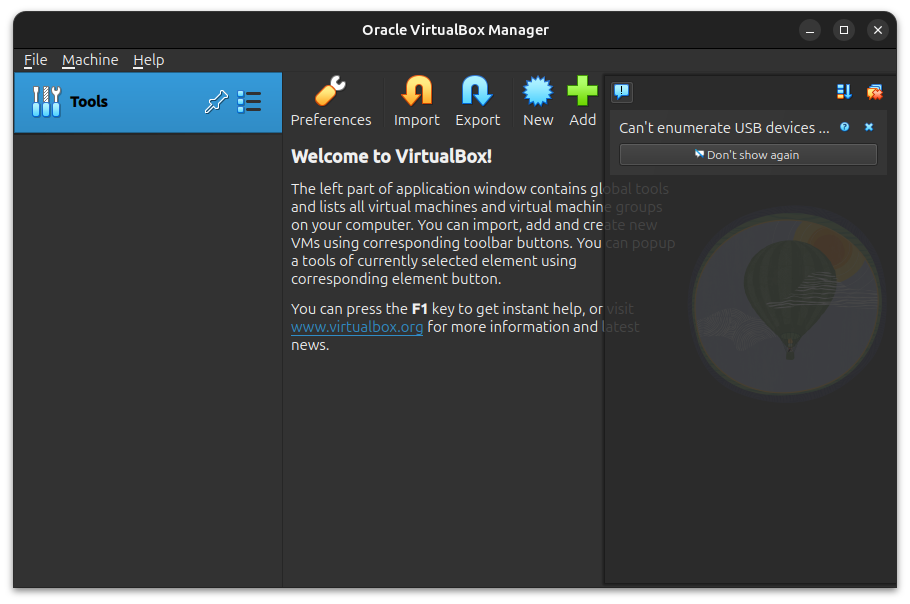Dismiss the USB devices notification
This screenshot has width=910, height=604.
(869, 127)
